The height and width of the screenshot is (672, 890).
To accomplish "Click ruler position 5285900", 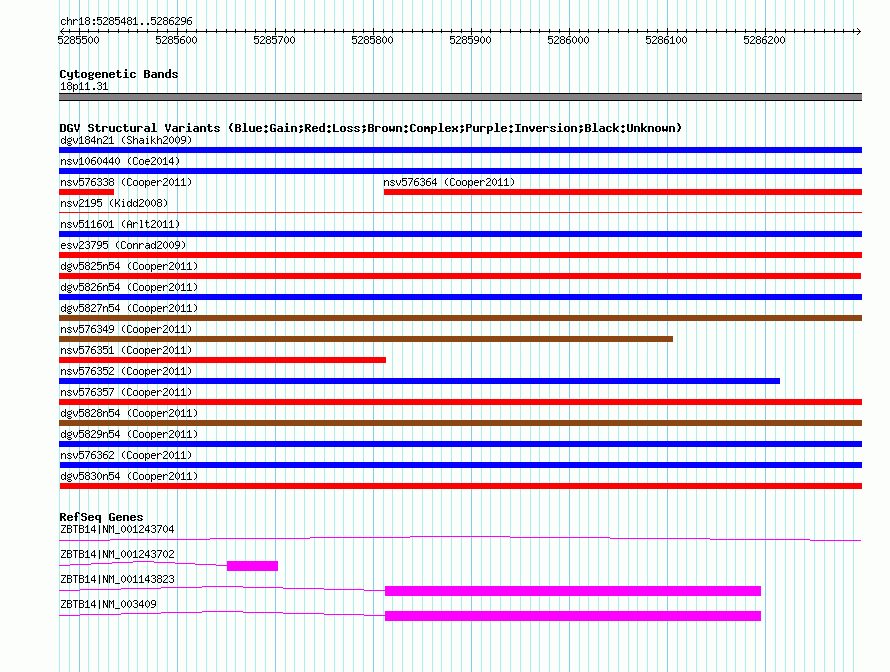I will pos(471,40).
